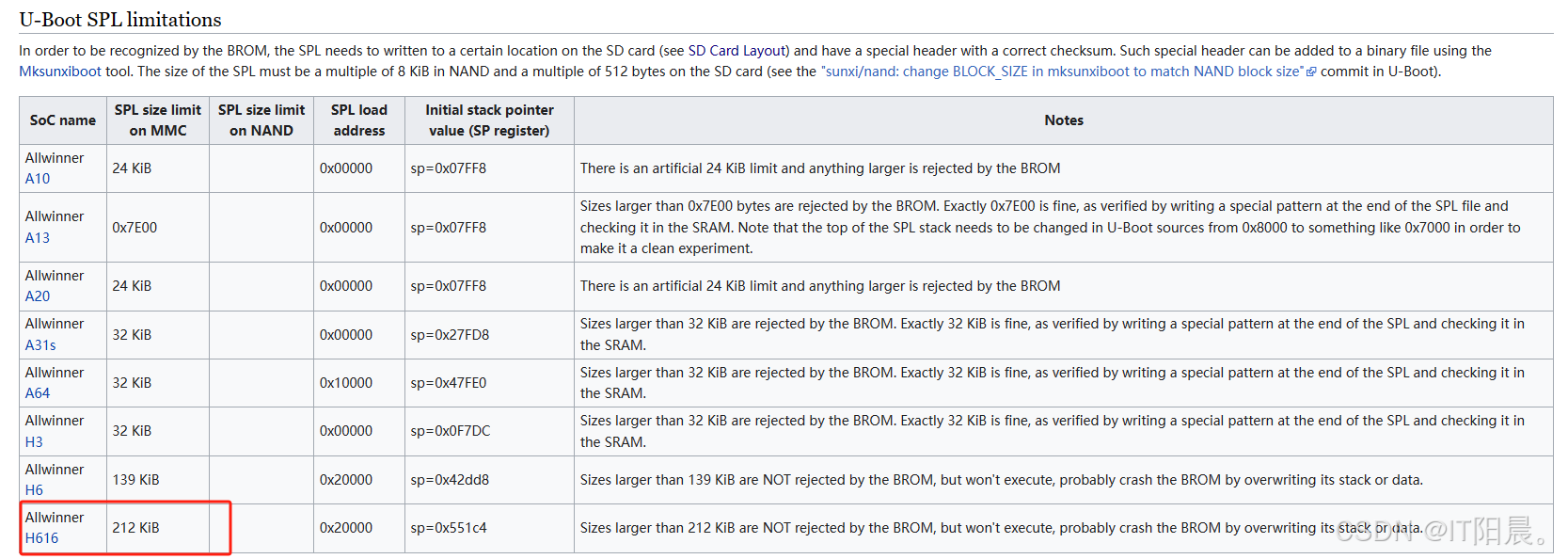1568x559 pixels.
Task: Click the SPL size limit on MMC header
Action: coord(158,120)
